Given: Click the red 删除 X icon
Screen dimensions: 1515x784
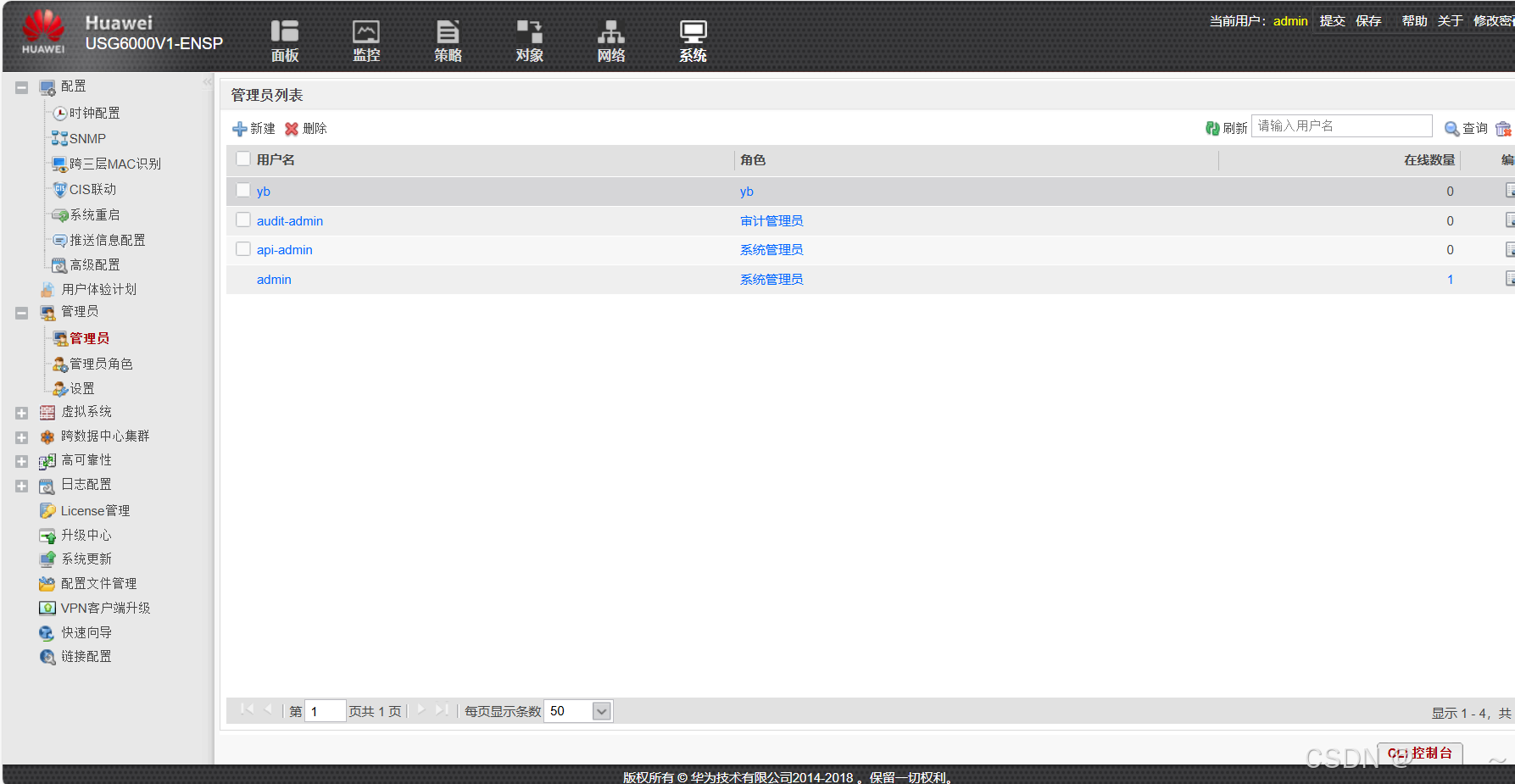Looking at the screenshot, I should pos(292,129).
